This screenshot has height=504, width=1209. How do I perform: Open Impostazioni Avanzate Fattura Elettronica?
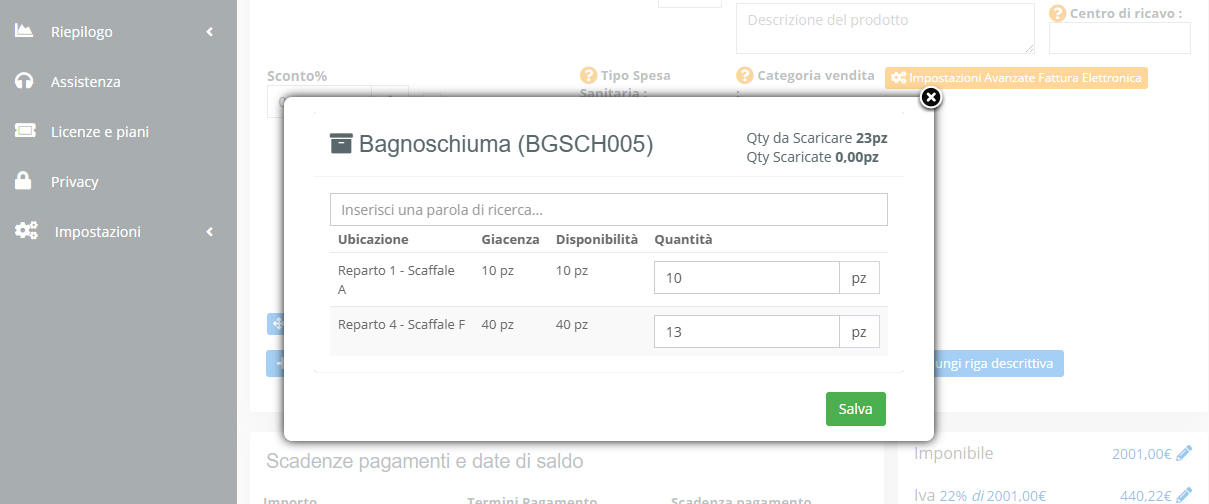pyautogui.click(x=1016, y=77)
